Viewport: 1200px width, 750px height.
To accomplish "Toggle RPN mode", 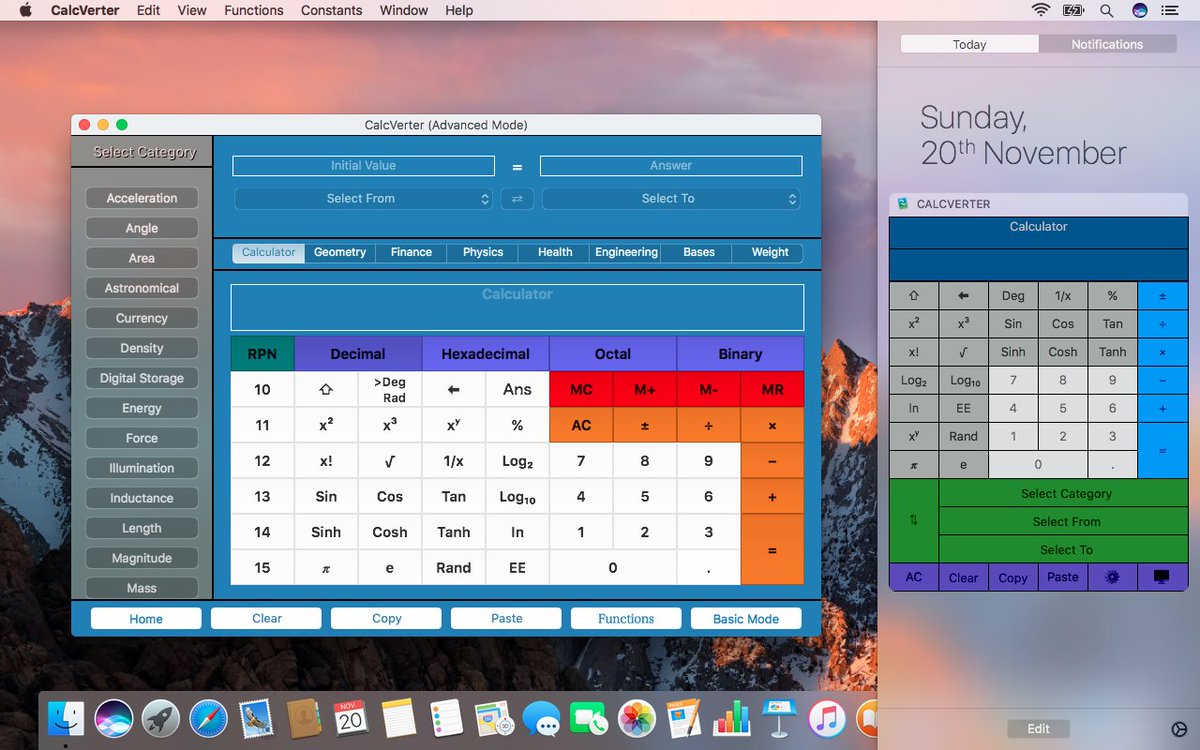I will 262,354.
